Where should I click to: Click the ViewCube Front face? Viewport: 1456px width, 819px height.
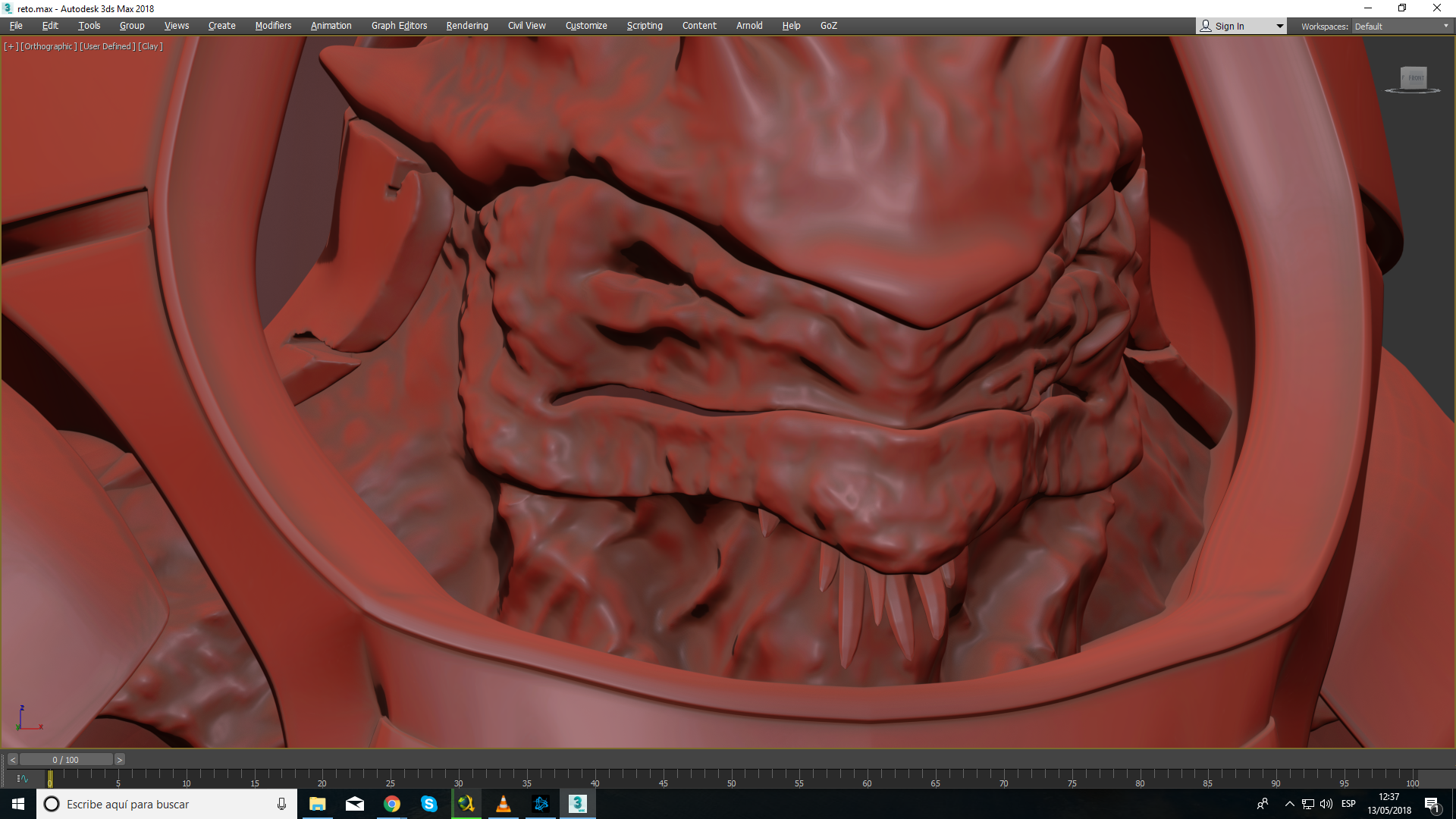pos(1414,77)
